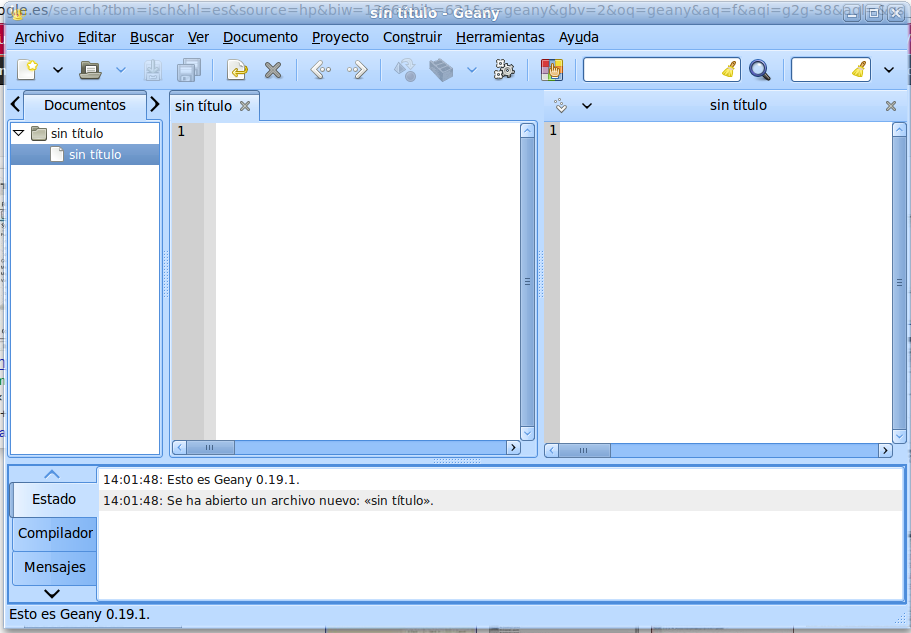Viewport: 911px width, 633px height.
Task: Open the Documento menu
Action: 260,37
